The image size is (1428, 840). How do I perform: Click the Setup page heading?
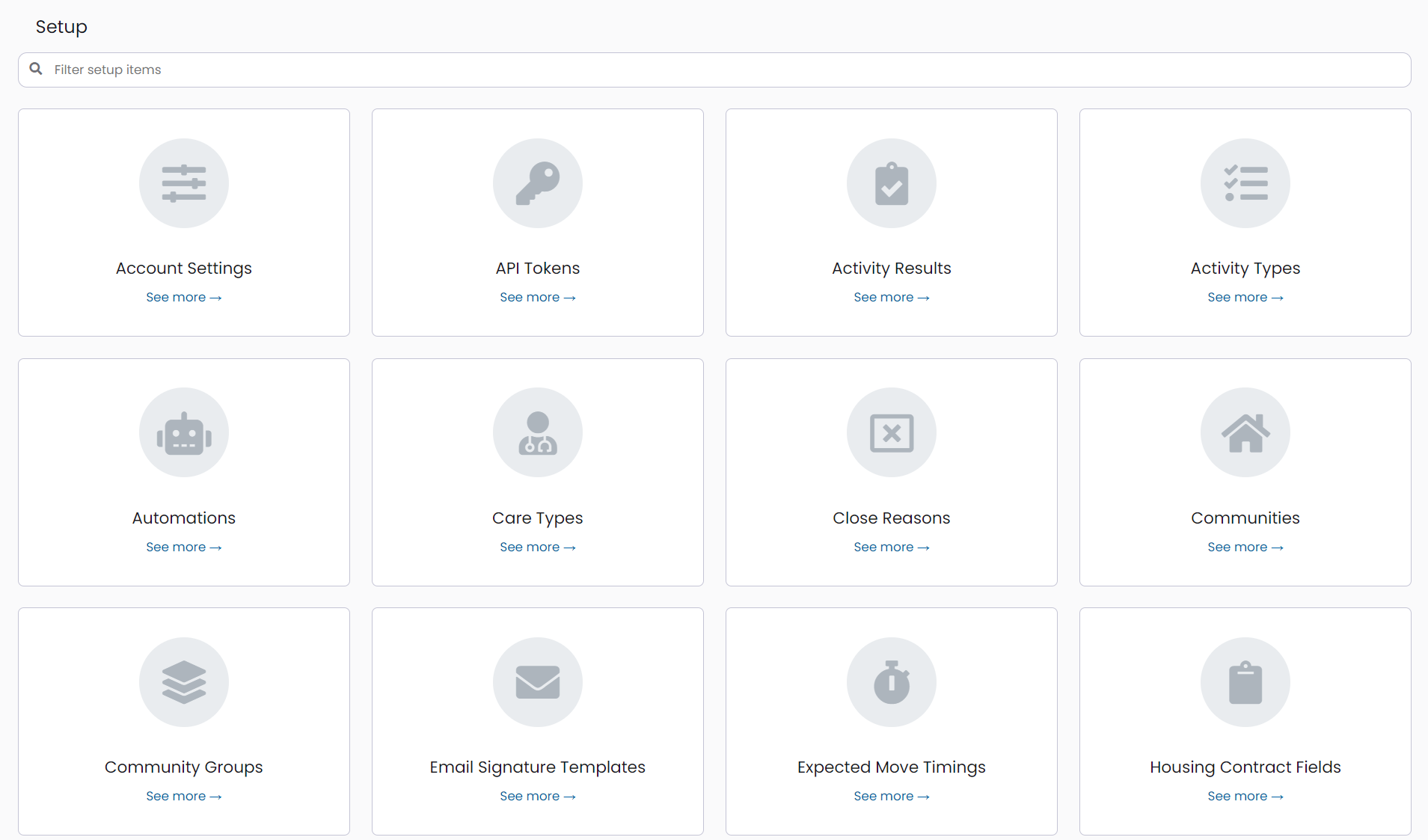point(61,27)
